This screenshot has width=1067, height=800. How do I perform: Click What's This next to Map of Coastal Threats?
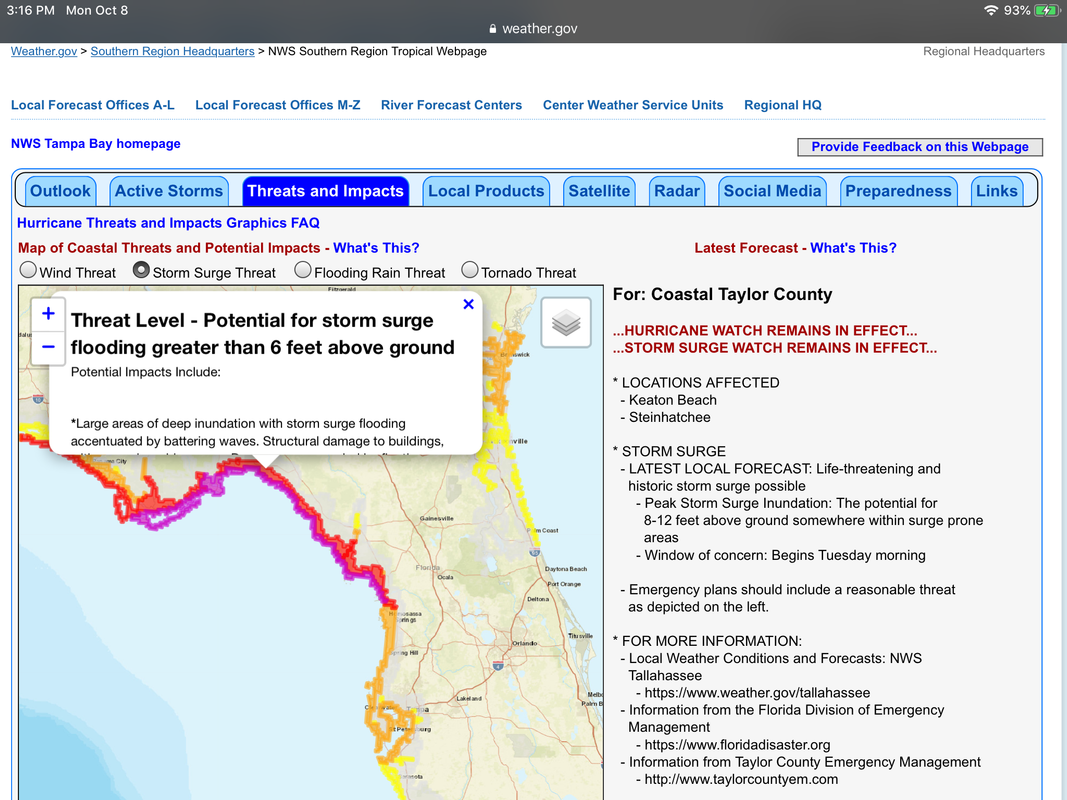click(376, 248)
